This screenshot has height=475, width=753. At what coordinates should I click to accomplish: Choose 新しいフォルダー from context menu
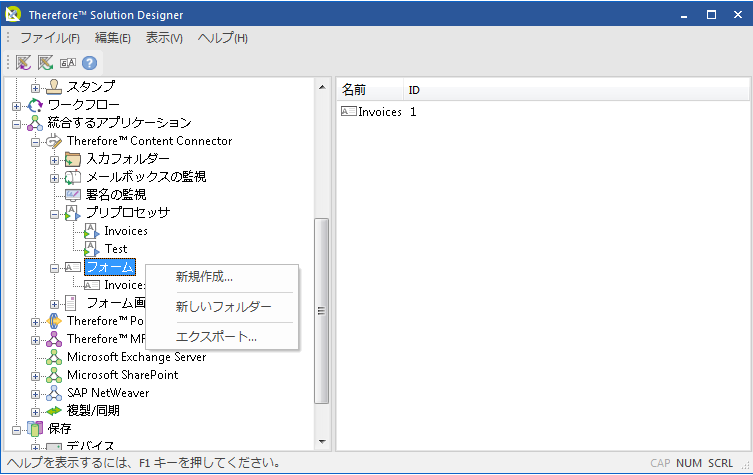(x=222, y=306)
